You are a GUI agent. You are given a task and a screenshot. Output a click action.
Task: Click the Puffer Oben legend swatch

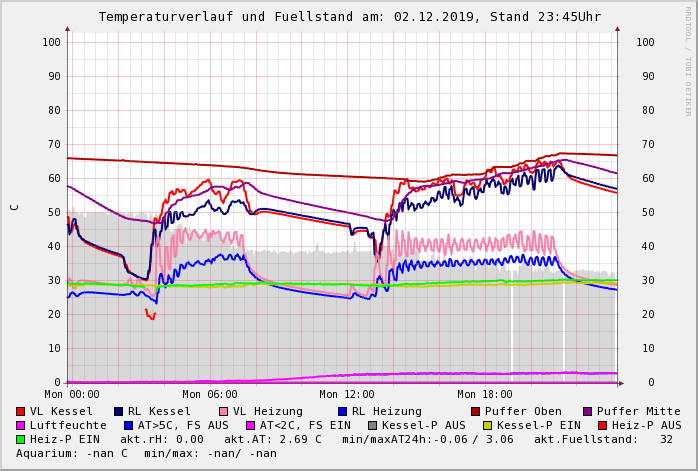(476, 411)
